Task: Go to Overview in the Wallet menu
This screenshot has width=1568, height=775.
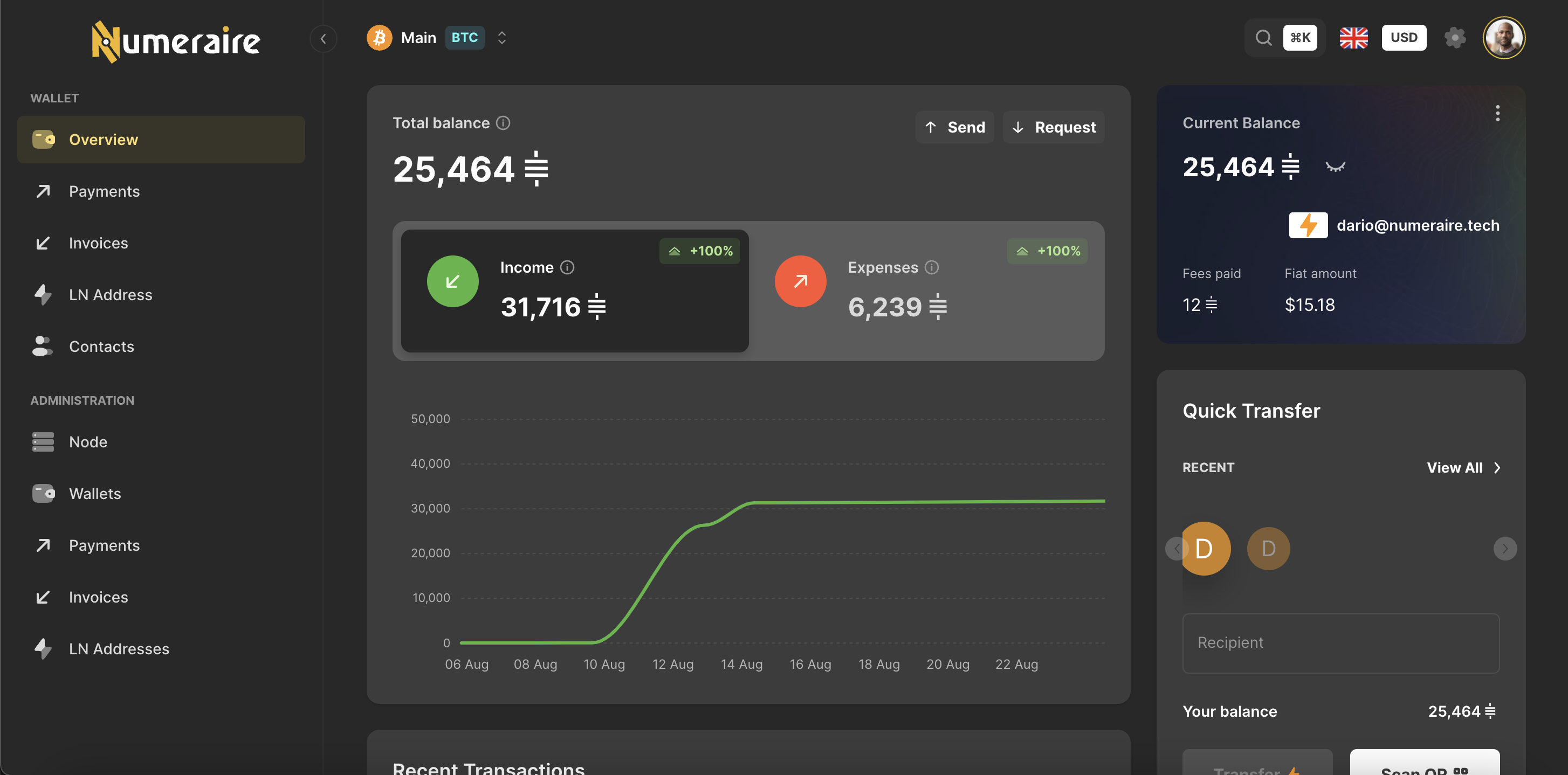Action: [161, 139]
